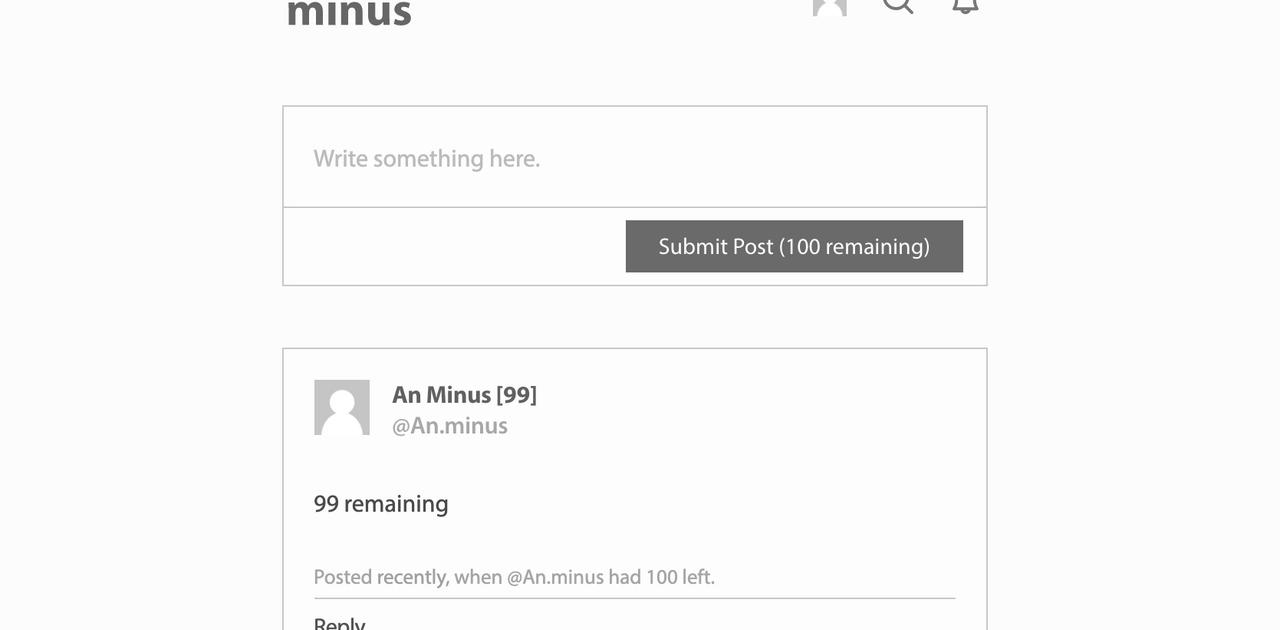Open the search magnifier icon
This screenshot has height=630, width=1280.
click(898, 4)
